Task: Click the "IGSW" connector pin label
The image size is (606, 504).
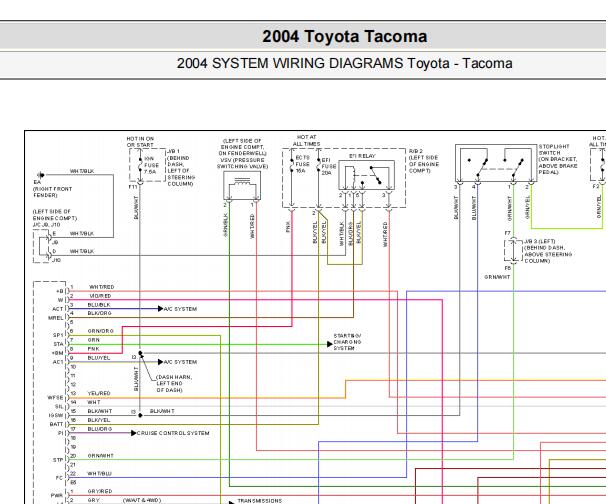Action: point(56,415)
